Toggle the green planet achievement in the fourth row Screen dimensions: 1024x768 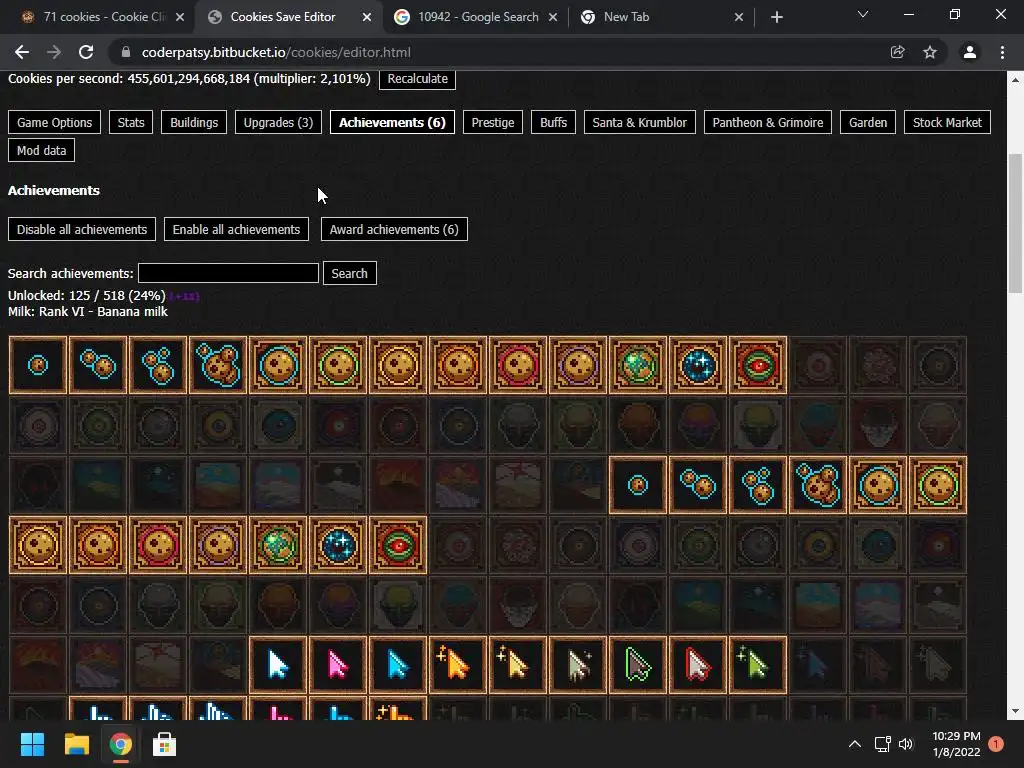click(278, 545)
